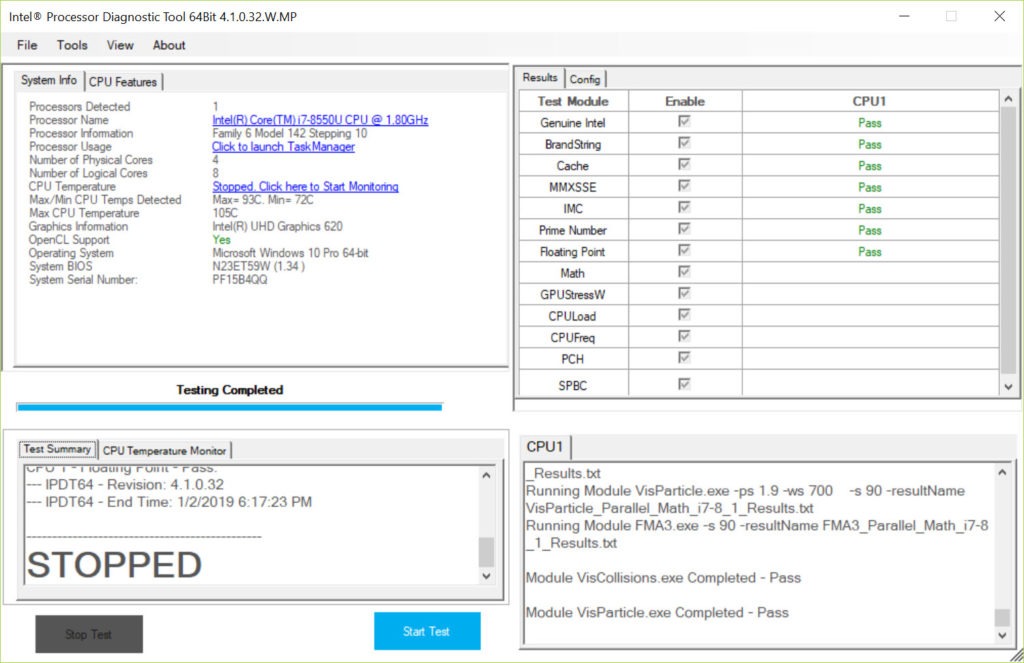Screen dimensions: 1024x663
Task: Select the Results tab
Action: 540,78
